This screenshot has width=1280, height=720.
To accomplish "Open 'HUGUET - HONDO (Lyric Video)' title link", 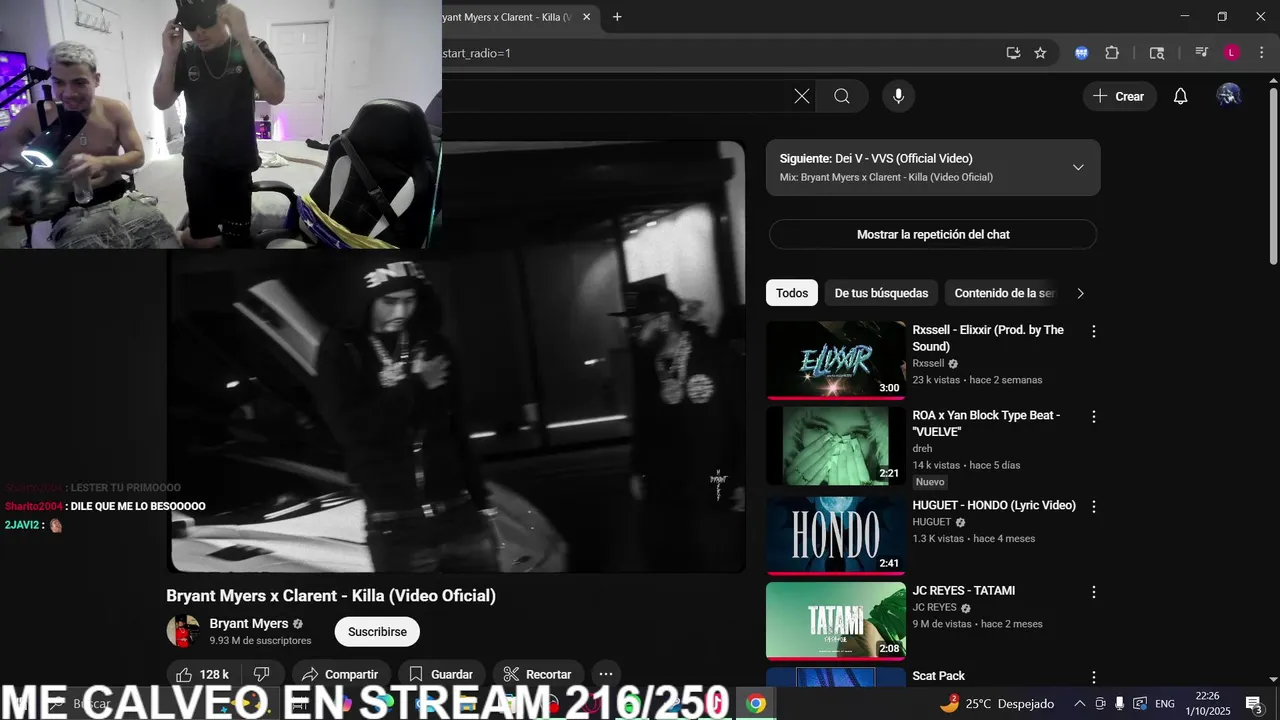I will coord(994,506).
